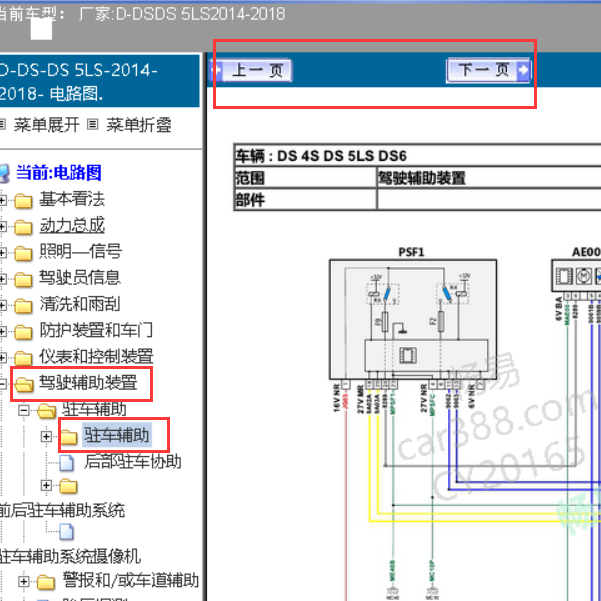
Task: Select the 动力总成 folder icon
Action: (x=23, y=227)
